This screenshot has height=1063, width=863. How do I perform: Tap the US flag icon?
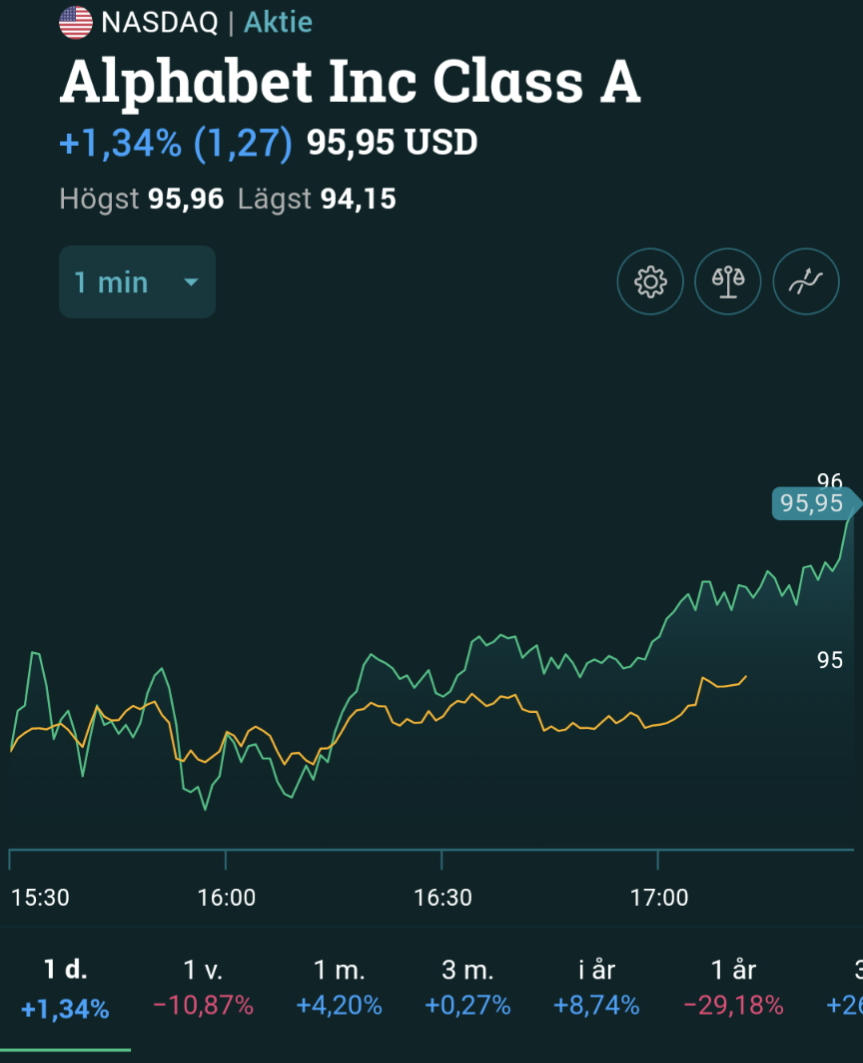pyautogui.click(x=76, y=22)
